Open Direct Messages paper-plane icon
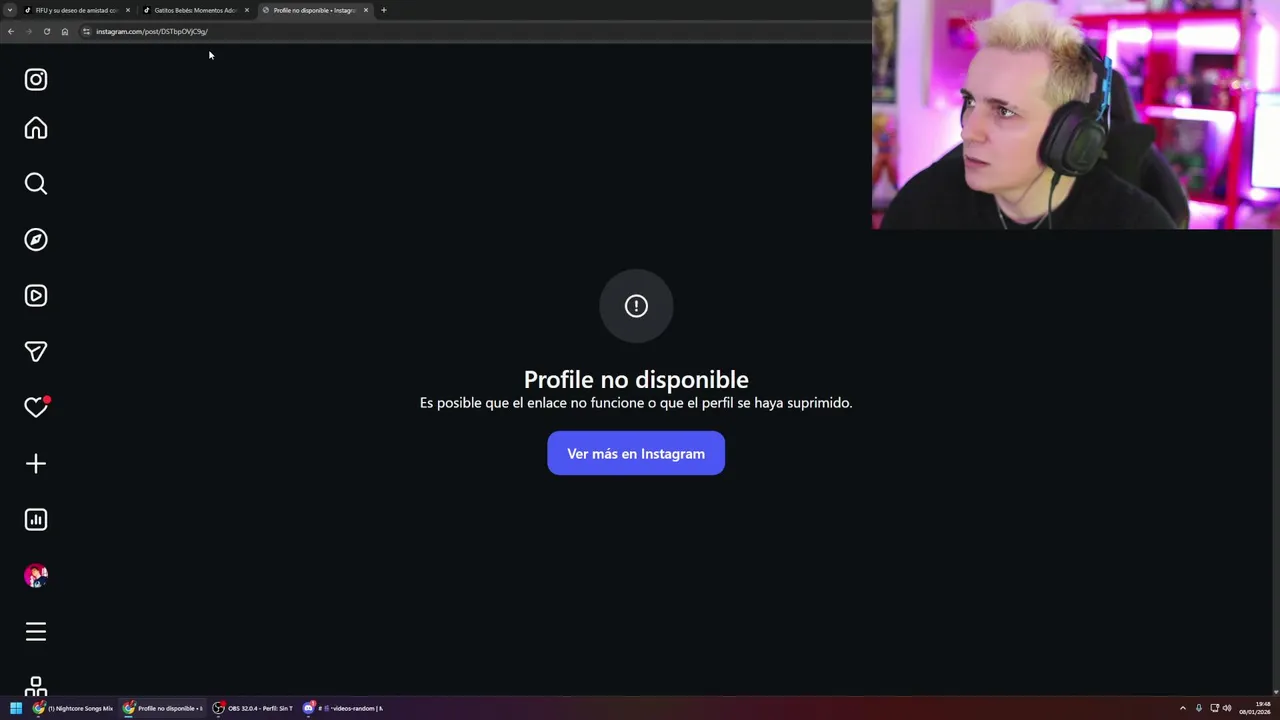Image resolution: width=1280 pixels, height=720 pixels. [x=36, y=351]
